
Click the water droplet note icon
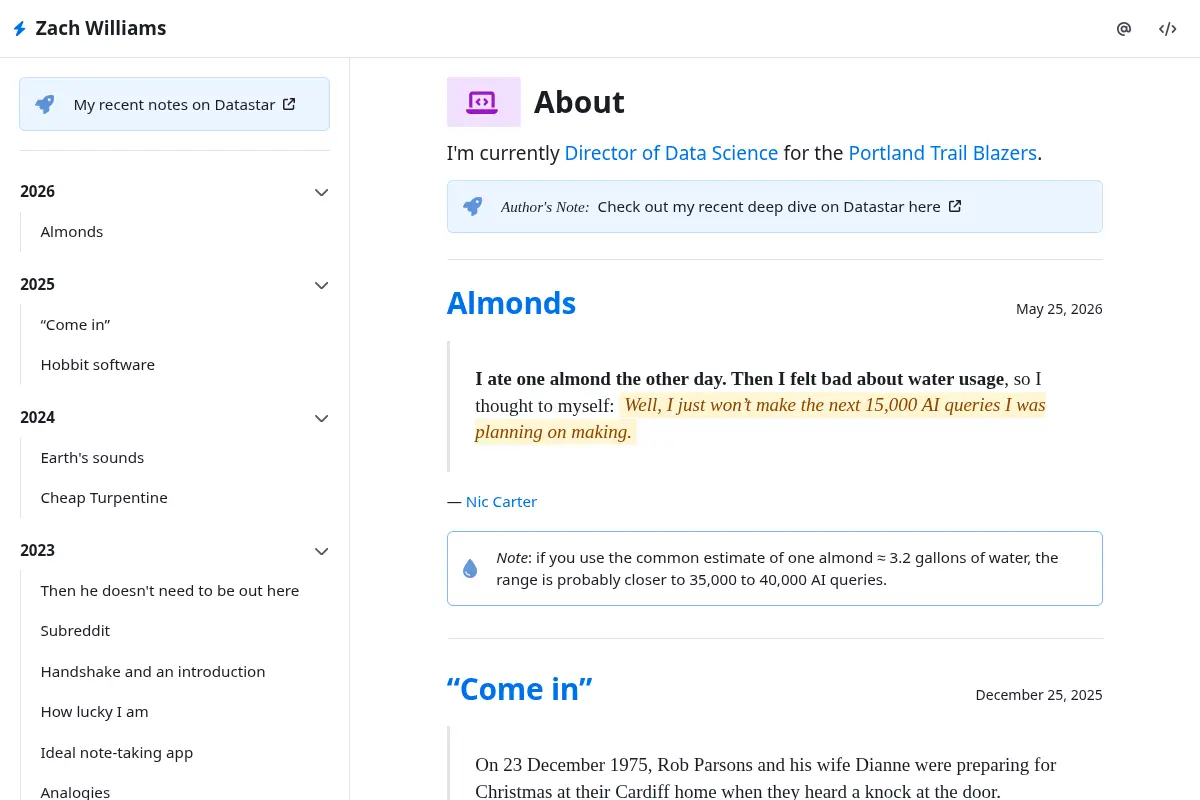point(470,568)
